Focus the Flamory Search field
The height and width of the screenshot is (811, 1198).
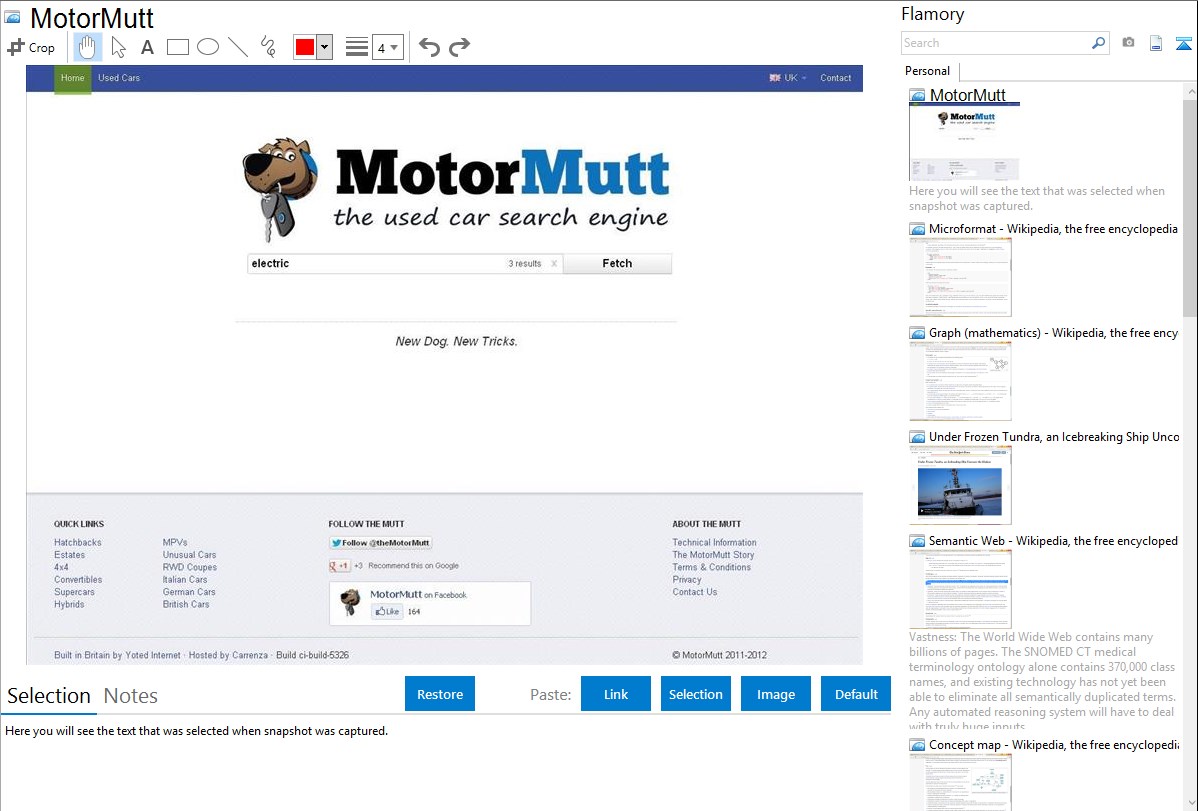tap(996, 43)
